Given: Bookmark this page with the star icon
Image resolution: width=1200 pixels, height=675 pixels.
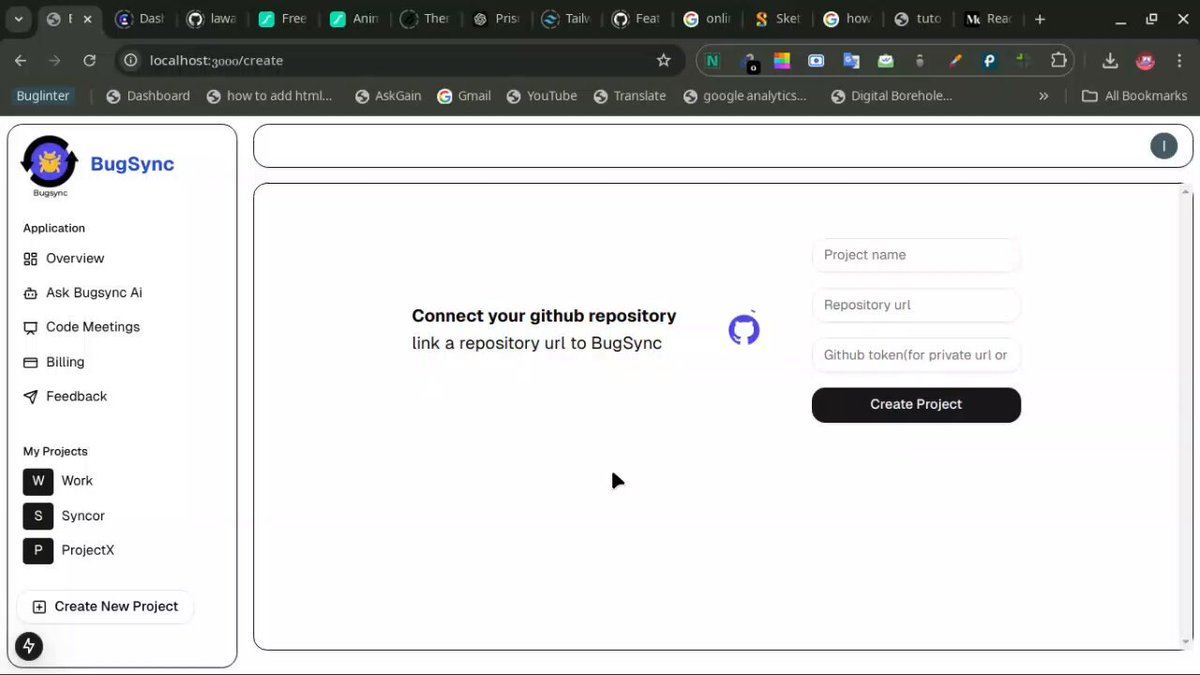Looking at the screenshot, I should pyautogui.click(x=663, y=60).
